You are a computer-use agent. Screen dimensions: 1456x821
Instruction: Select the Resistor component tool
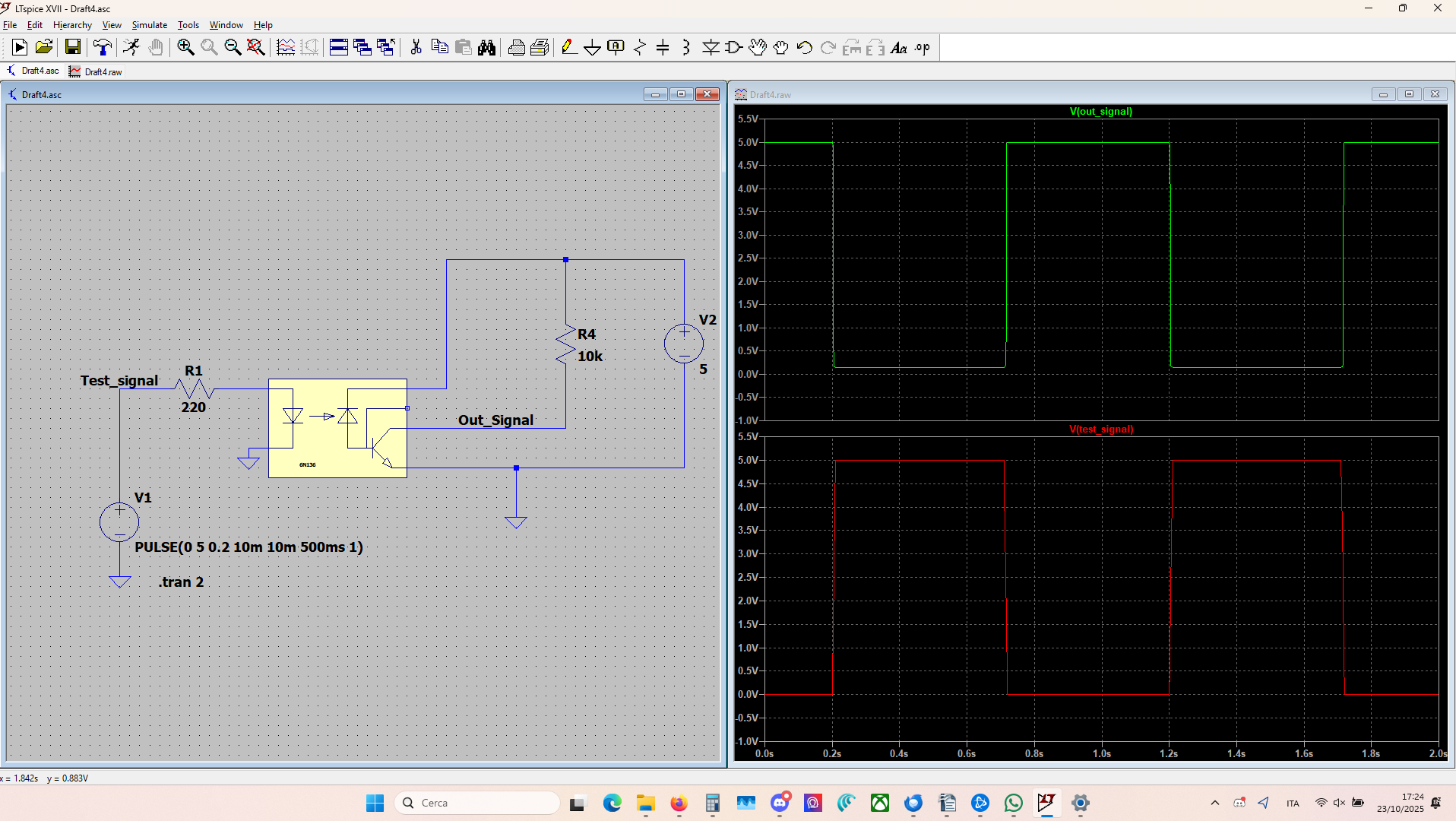click(x=639, y=47)
